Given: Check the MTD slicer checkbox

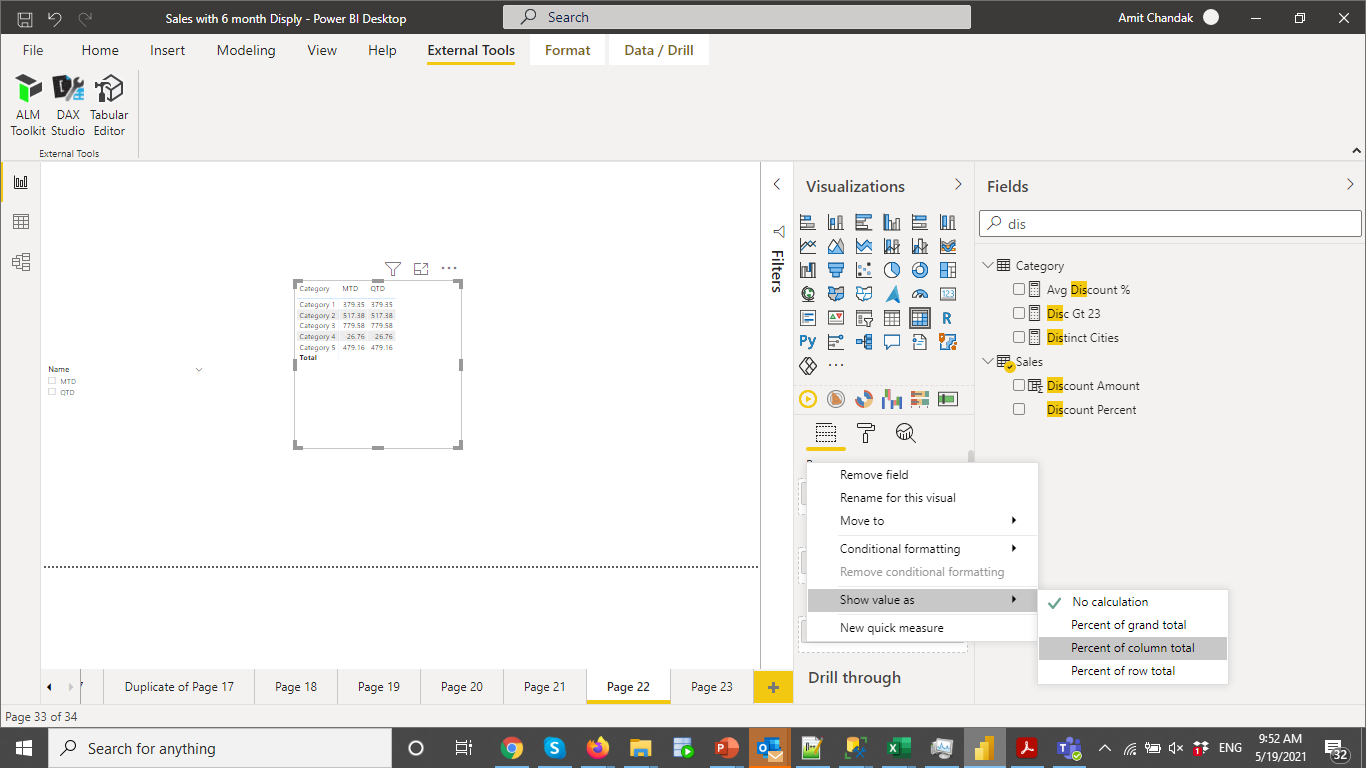Looking at the screenshot, I should (52, 381).
